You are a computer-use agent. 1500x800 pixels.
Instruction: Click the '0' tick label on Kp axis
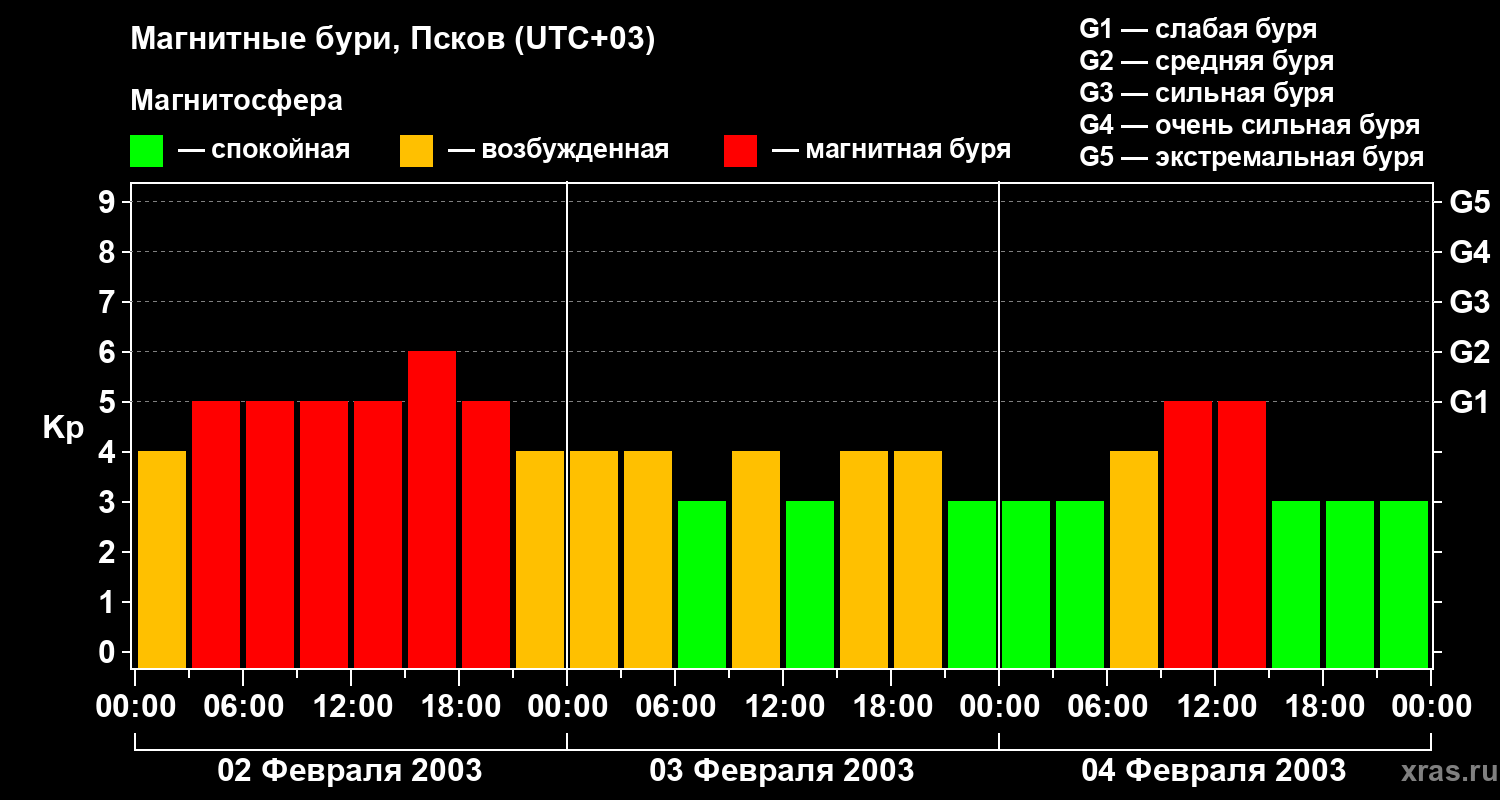109,652
